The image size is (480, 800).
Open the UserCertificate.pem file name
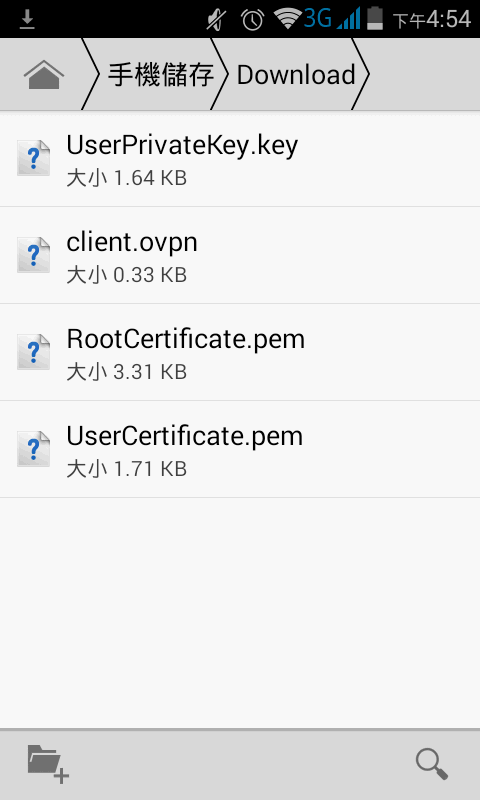tap(185, 436)
